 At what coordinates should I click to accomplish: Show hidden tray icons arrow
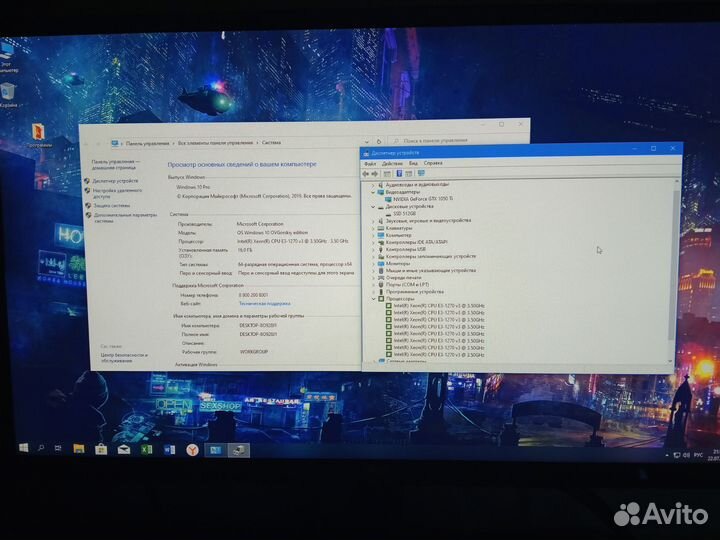667,455
